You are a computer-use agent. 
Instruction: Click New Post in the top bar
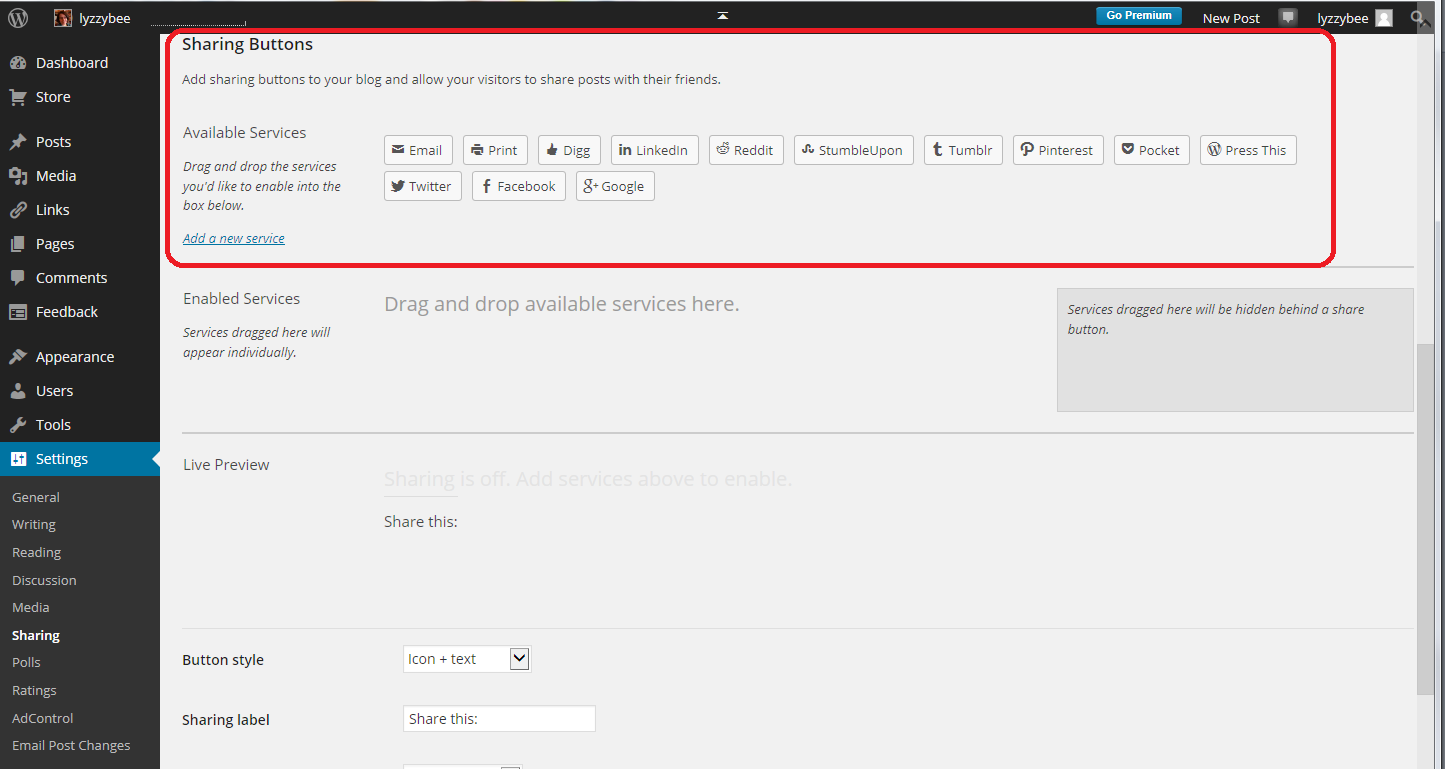point(1231,18)
